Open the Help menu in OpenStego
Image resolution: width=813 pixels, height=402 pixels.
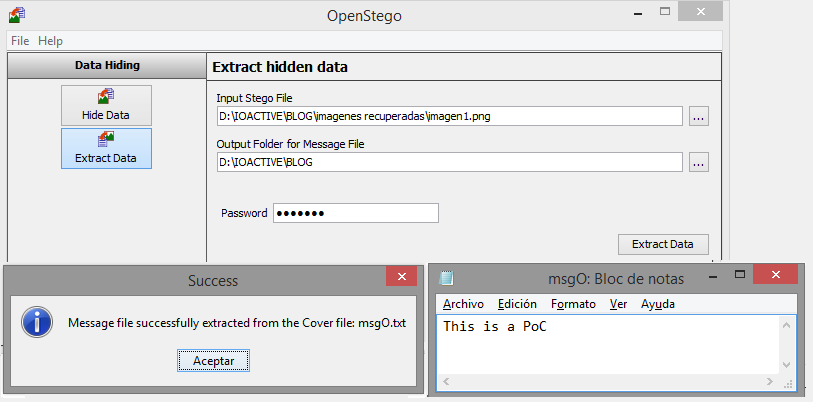(x=50, y=41)
